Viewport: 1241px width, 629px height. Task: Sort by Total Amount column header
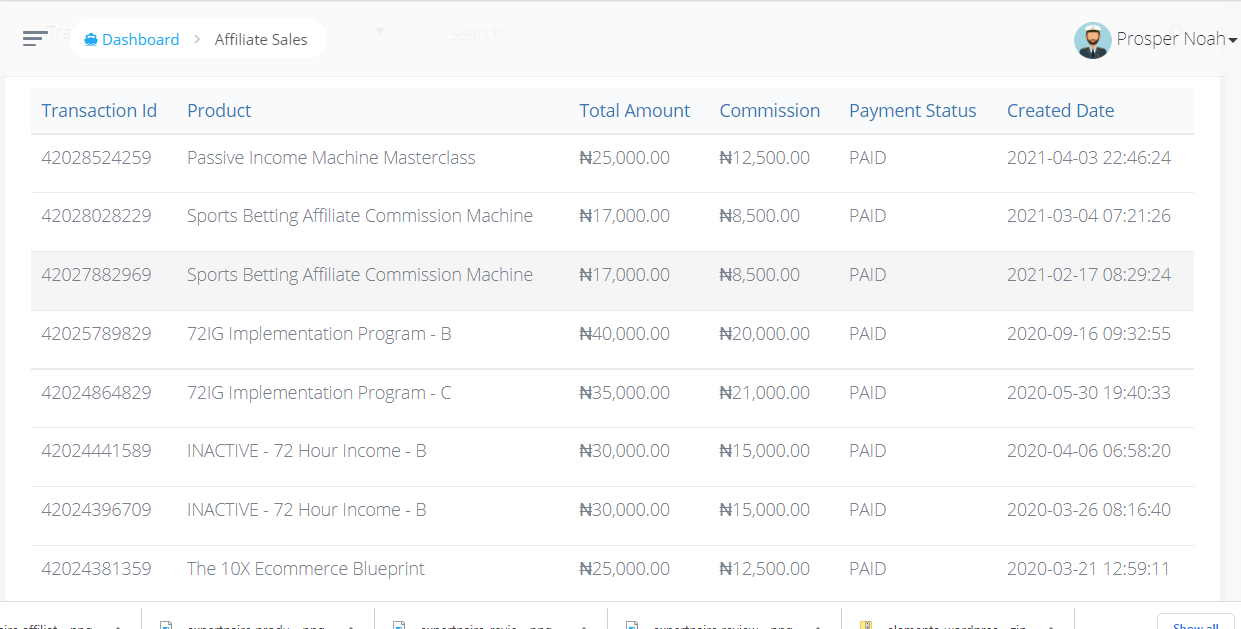tap(635, 111)
